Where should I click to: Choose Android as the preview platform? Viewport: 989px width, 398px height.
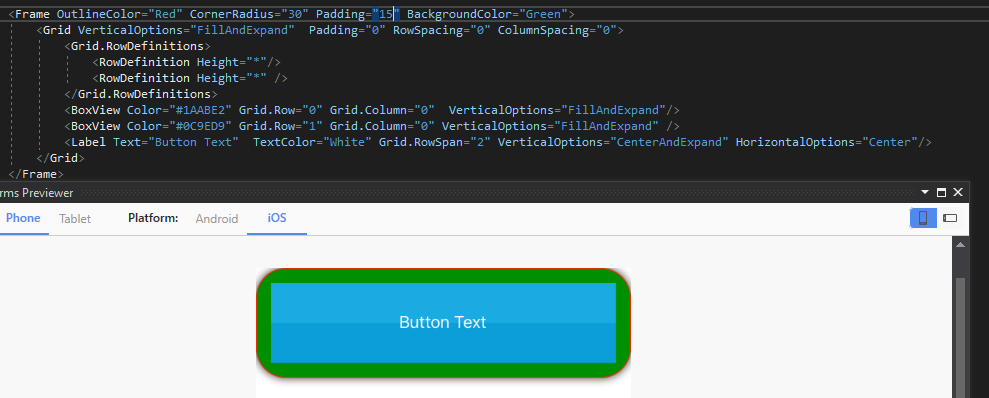[217, 219]
